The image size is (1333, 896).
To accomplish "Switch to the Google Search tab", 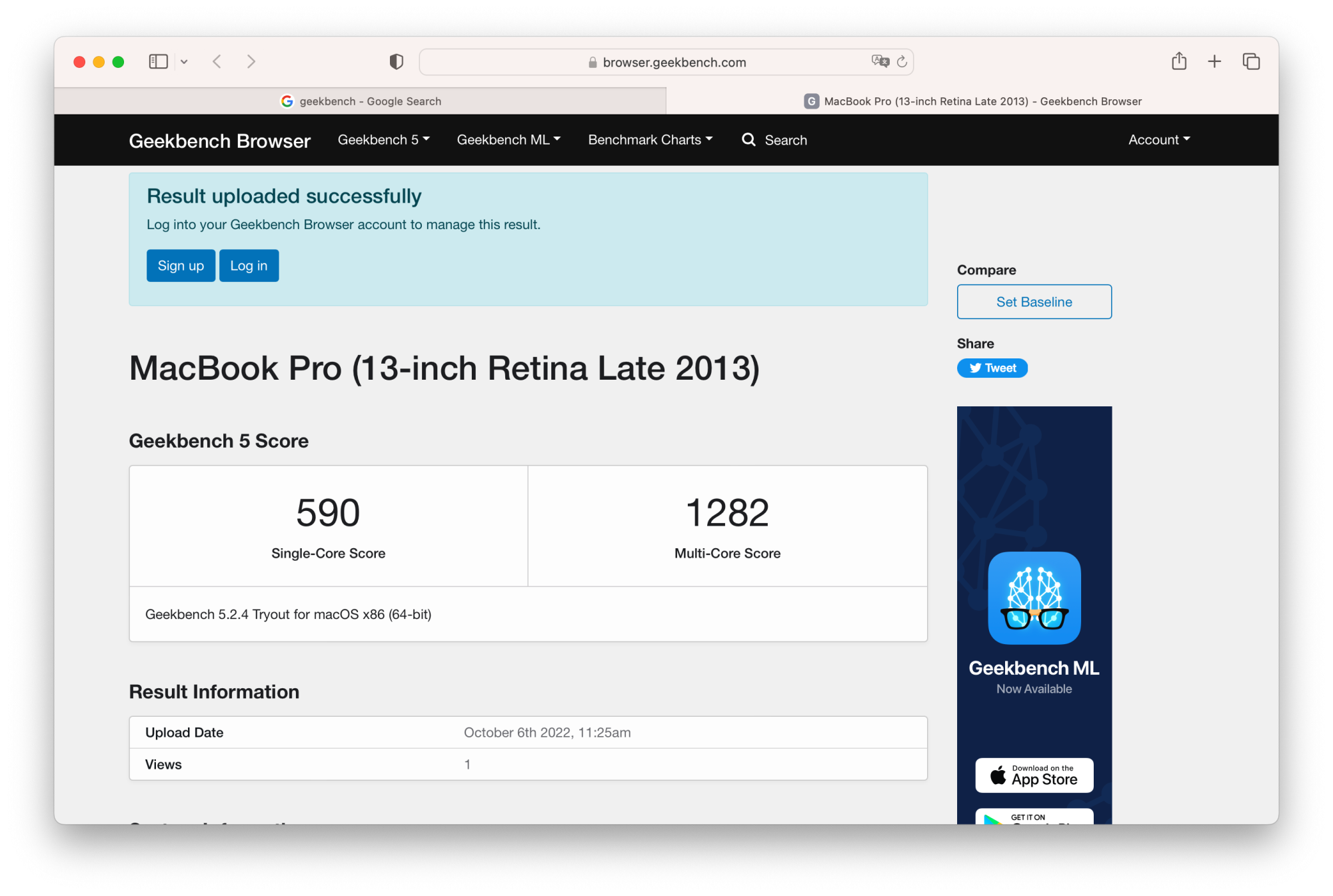I will point(361,101).
